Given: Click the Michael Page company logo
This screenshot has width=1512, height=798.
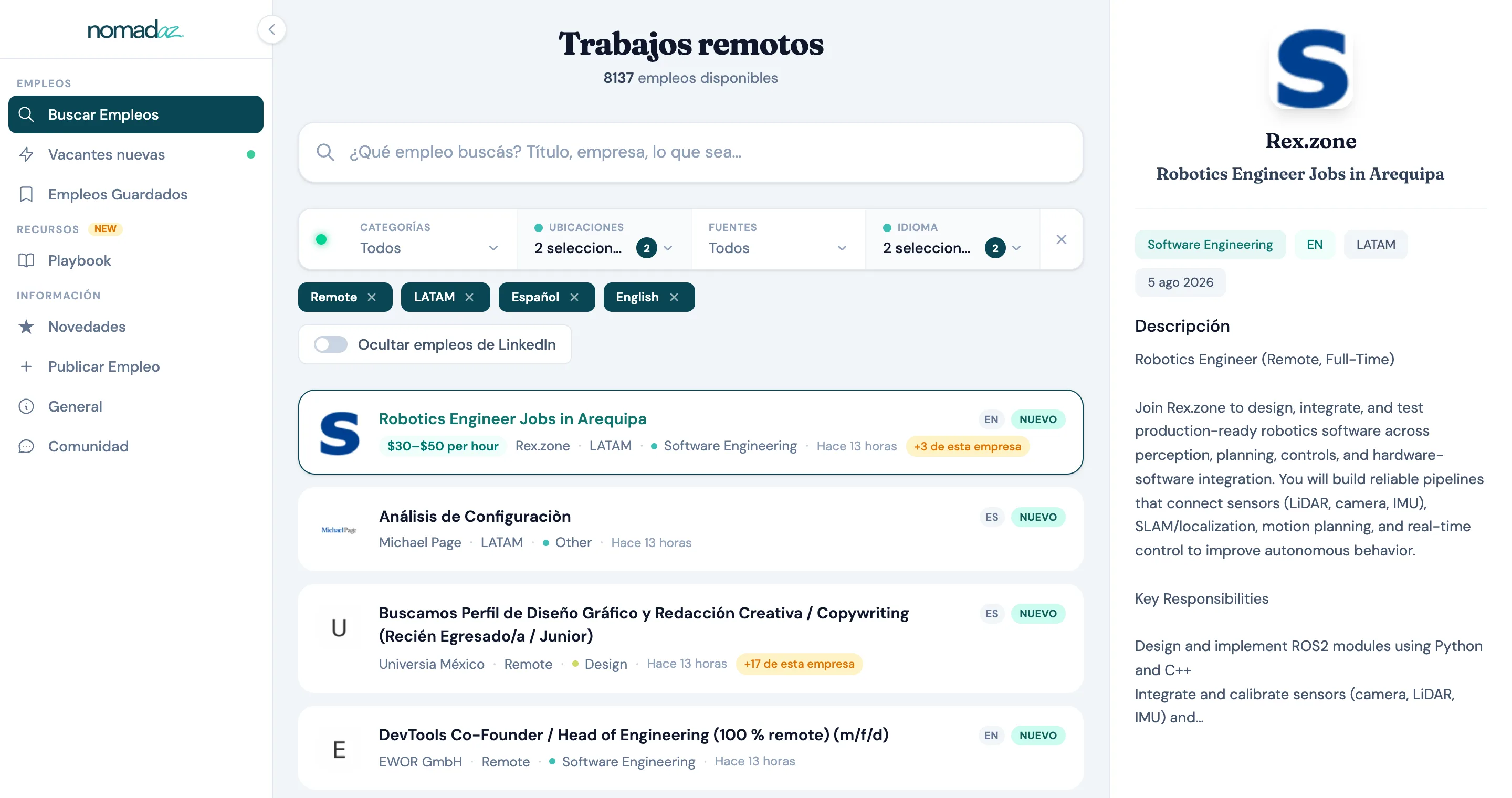Looking at the screenshot, I should tap(339, 530).
